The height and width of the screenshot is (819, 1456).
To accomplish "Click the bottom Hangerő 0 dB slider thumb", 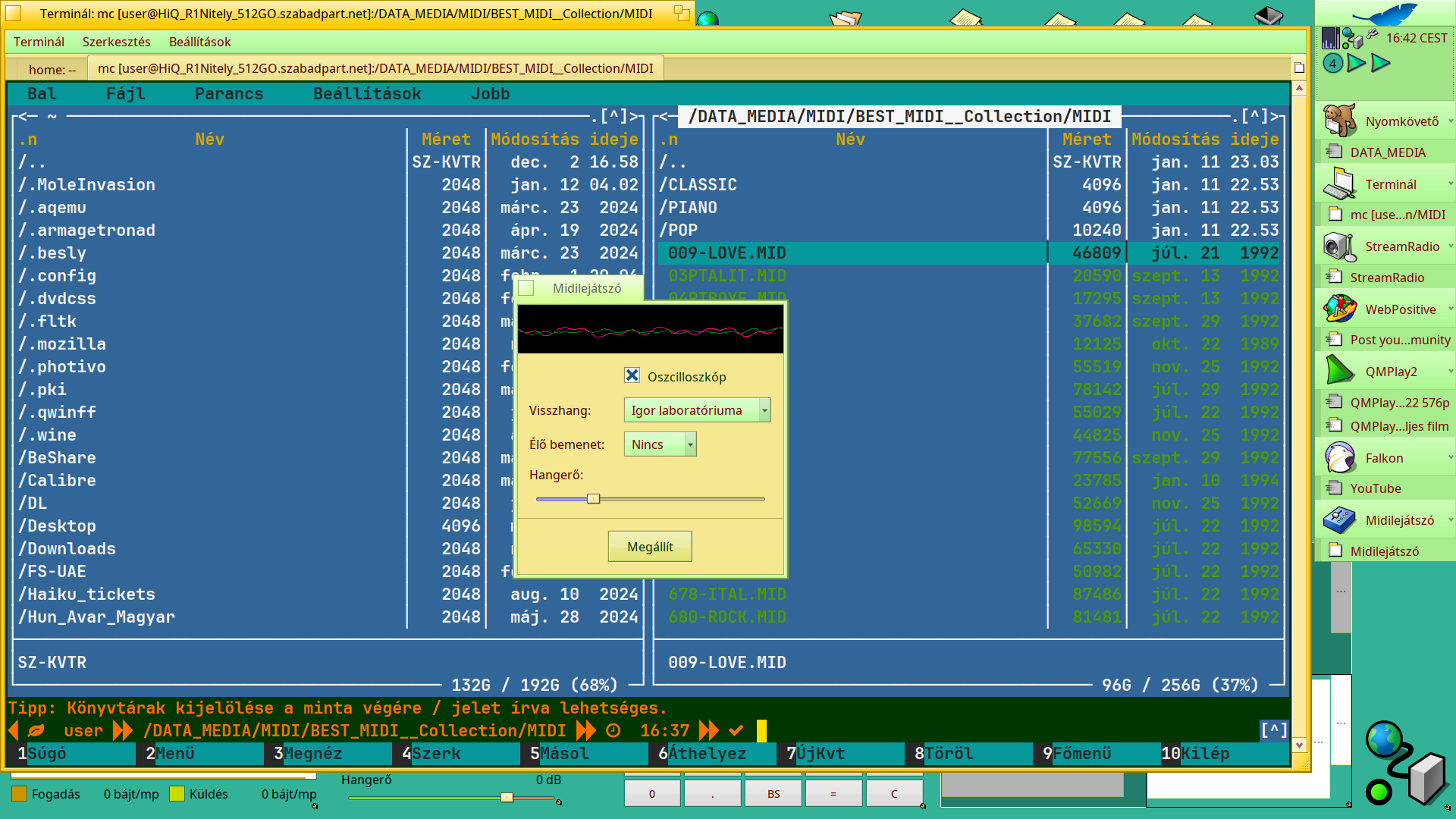I will click(x=507, y=797).
